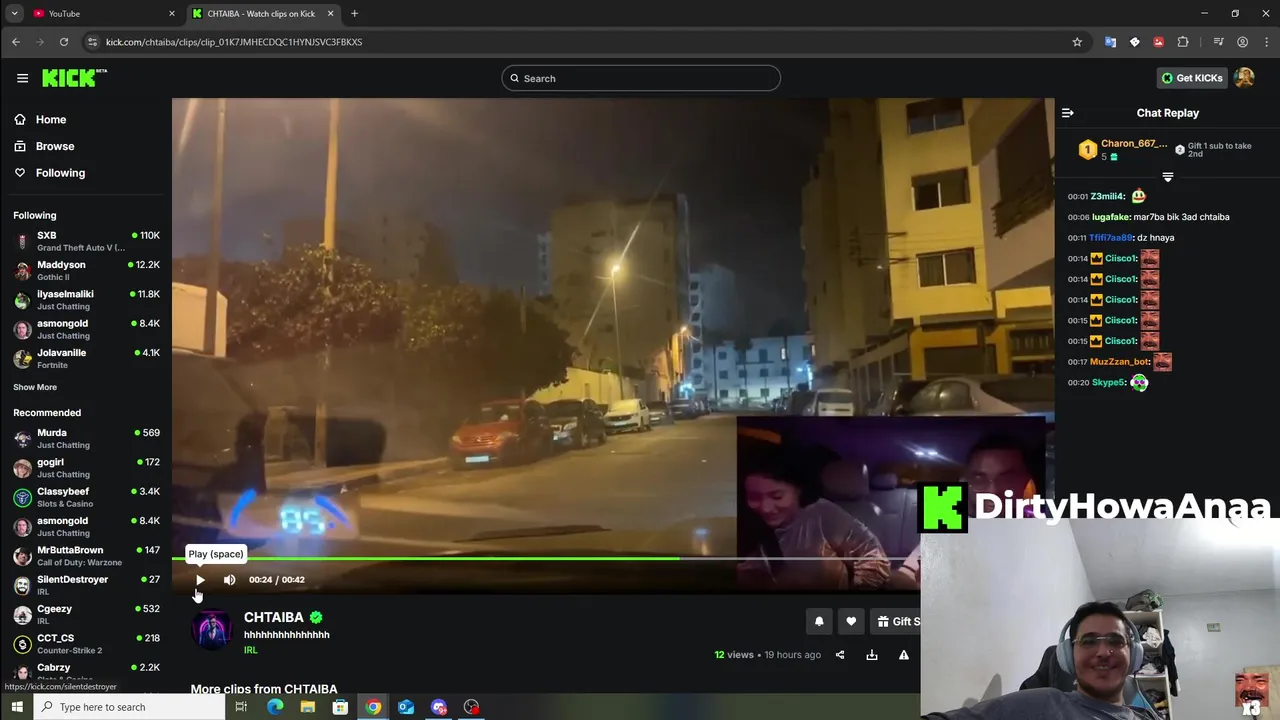Open the tab search dropdown at top left

[x=14, y=14]
